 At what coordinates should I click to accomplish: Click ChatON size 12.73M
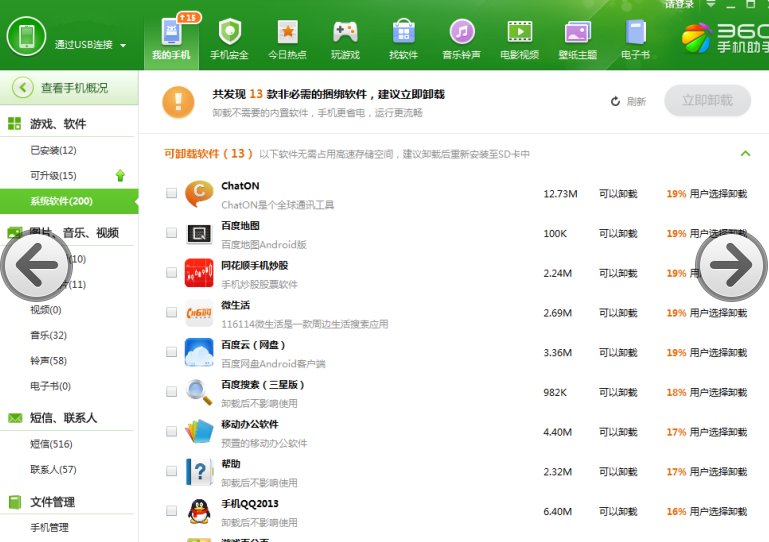click(x=560, y=194)
